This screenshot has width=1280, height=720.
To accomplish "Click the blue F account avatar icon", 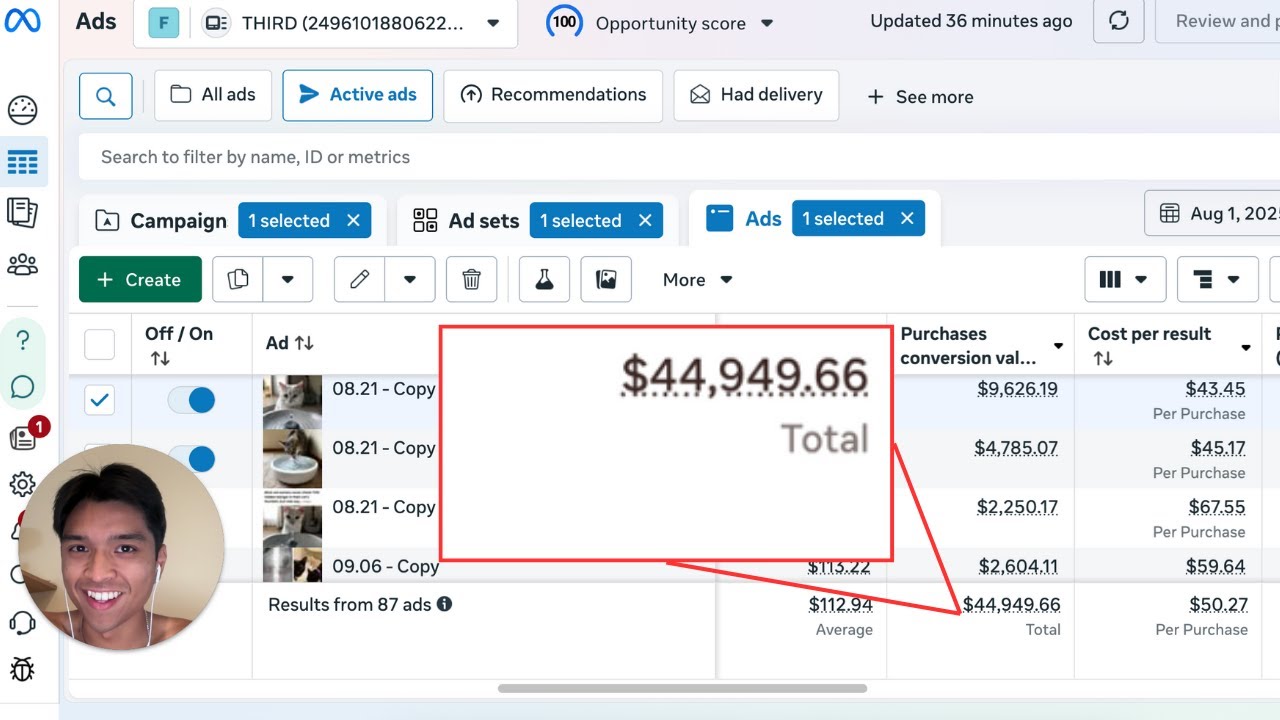I will (x=164, y=22).
